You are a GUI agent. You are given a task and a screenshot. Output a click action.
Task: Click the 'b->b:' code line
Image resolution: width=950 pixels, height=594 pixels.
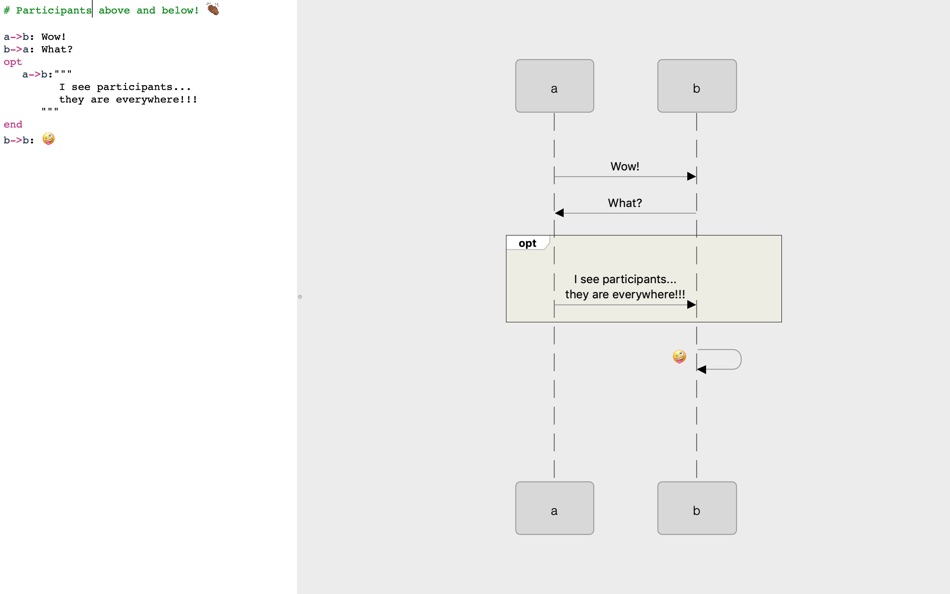click(x=29, y=140)
